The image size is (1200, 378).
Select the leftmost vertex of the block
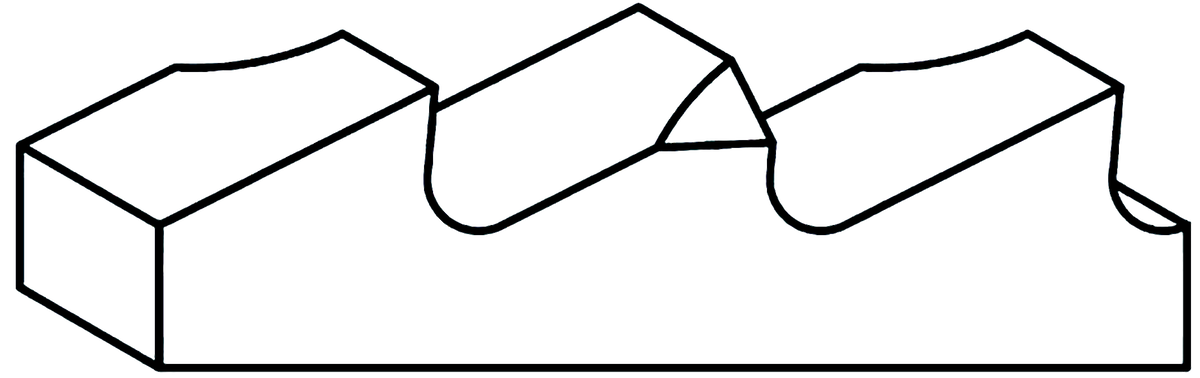click(20, 146)
